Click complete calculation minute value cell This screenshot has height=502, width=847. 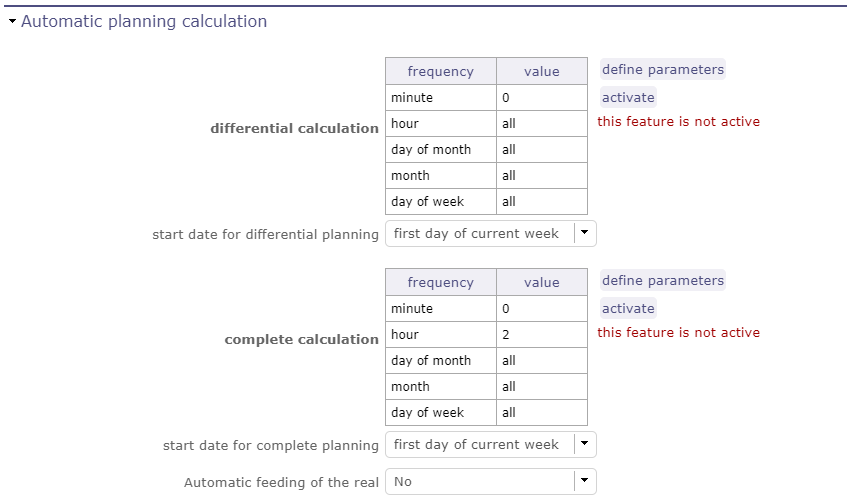tap(541, 309)
